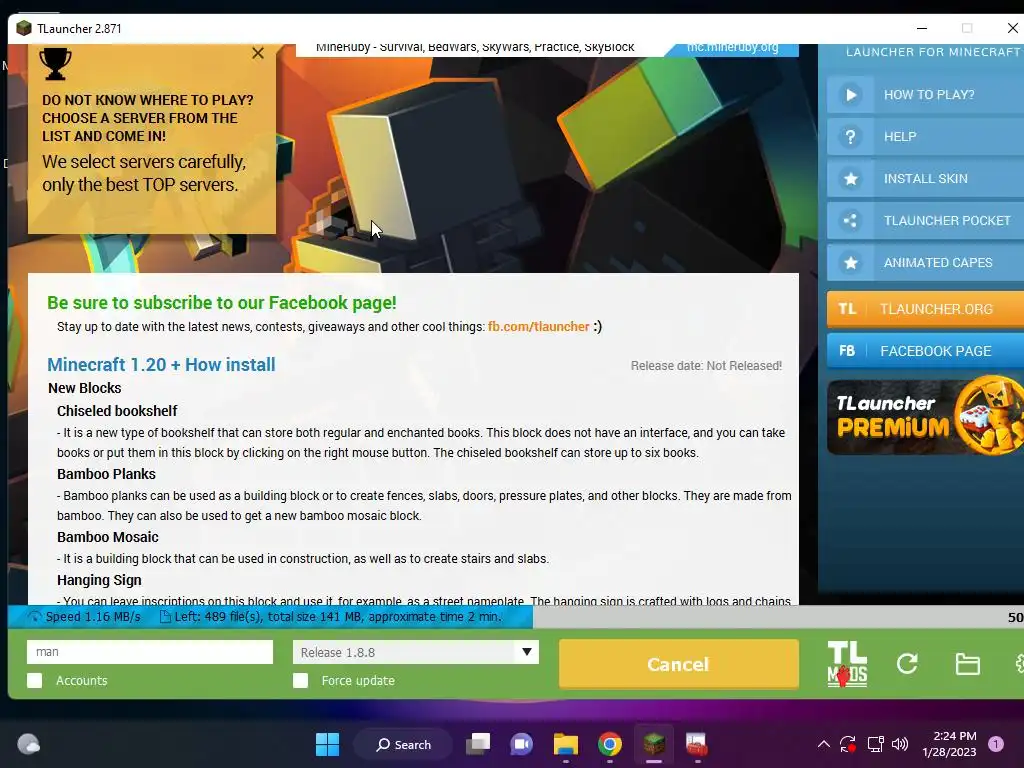This screenshot has height=768, width=1024.
Task: Click the New Blocks heading
Action: click(x=85, y=388)
